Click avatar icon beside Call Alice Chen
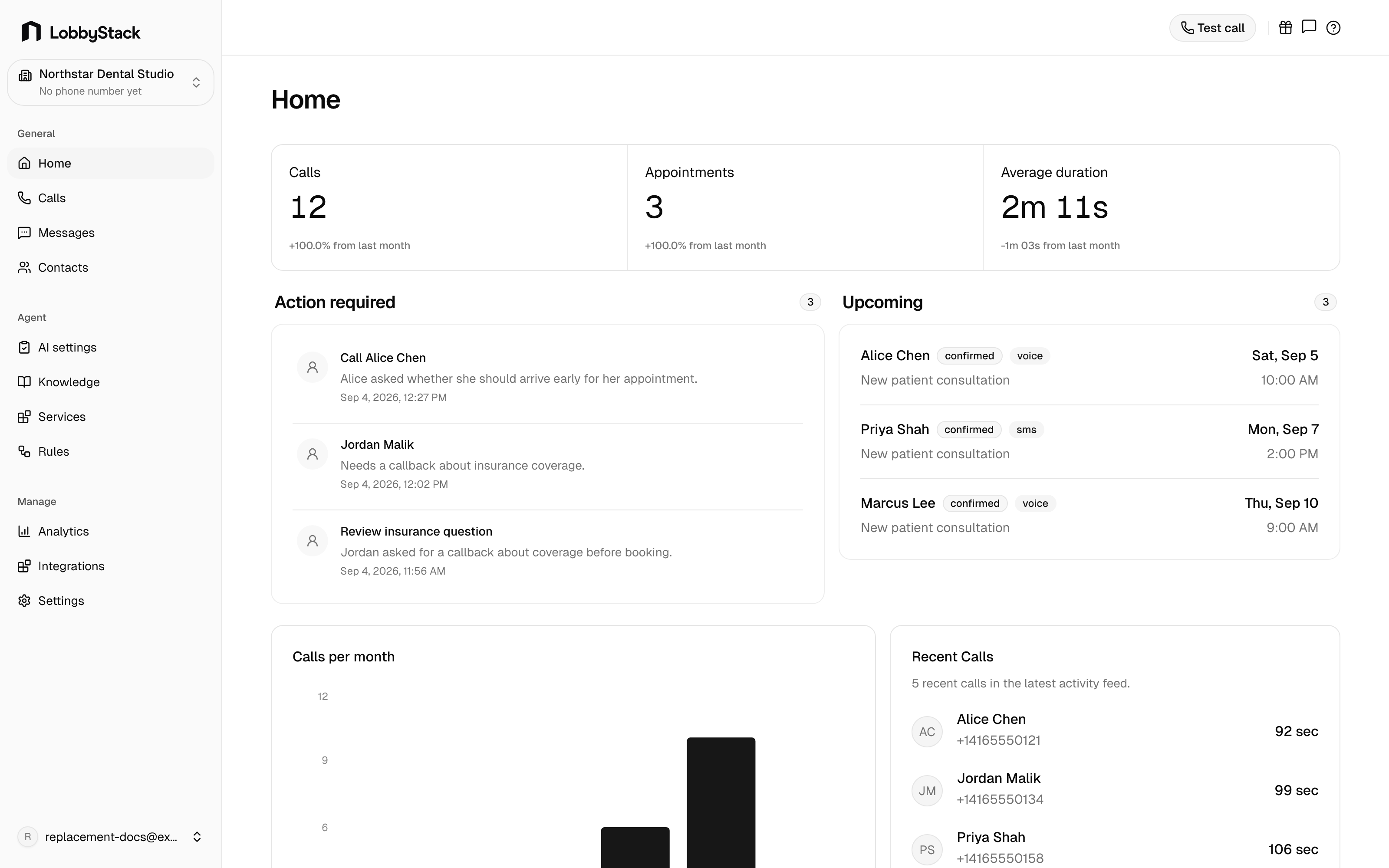This screenshot has width=1389, height=868. [312, 368]
